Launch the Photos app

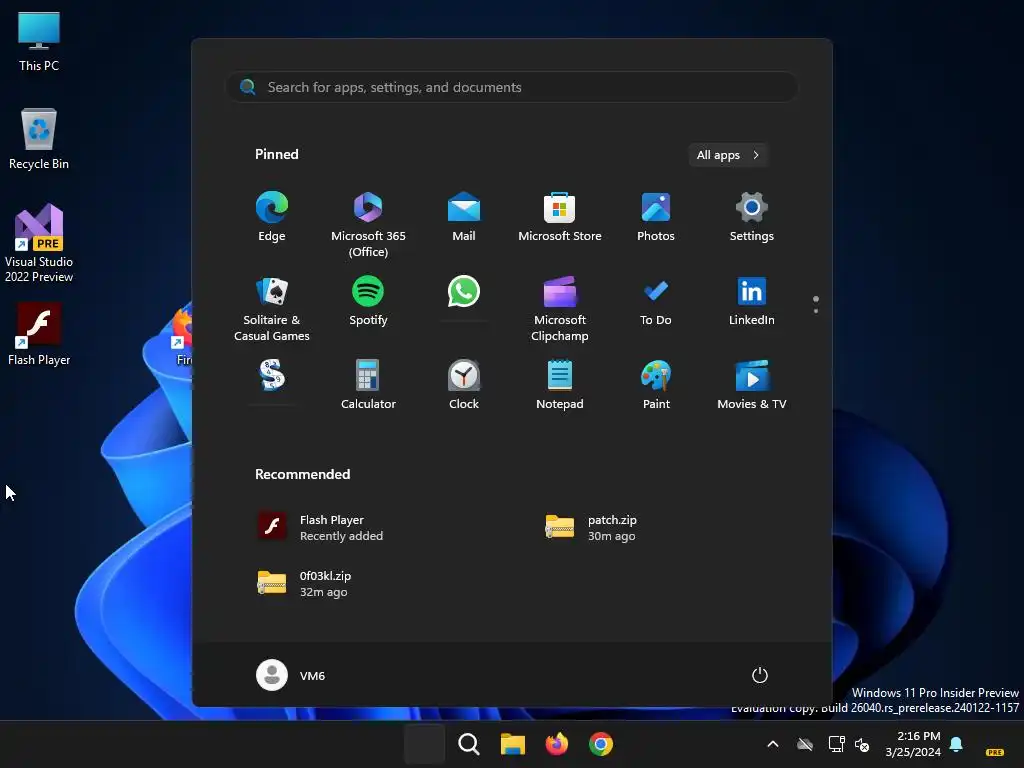[656, 217]
